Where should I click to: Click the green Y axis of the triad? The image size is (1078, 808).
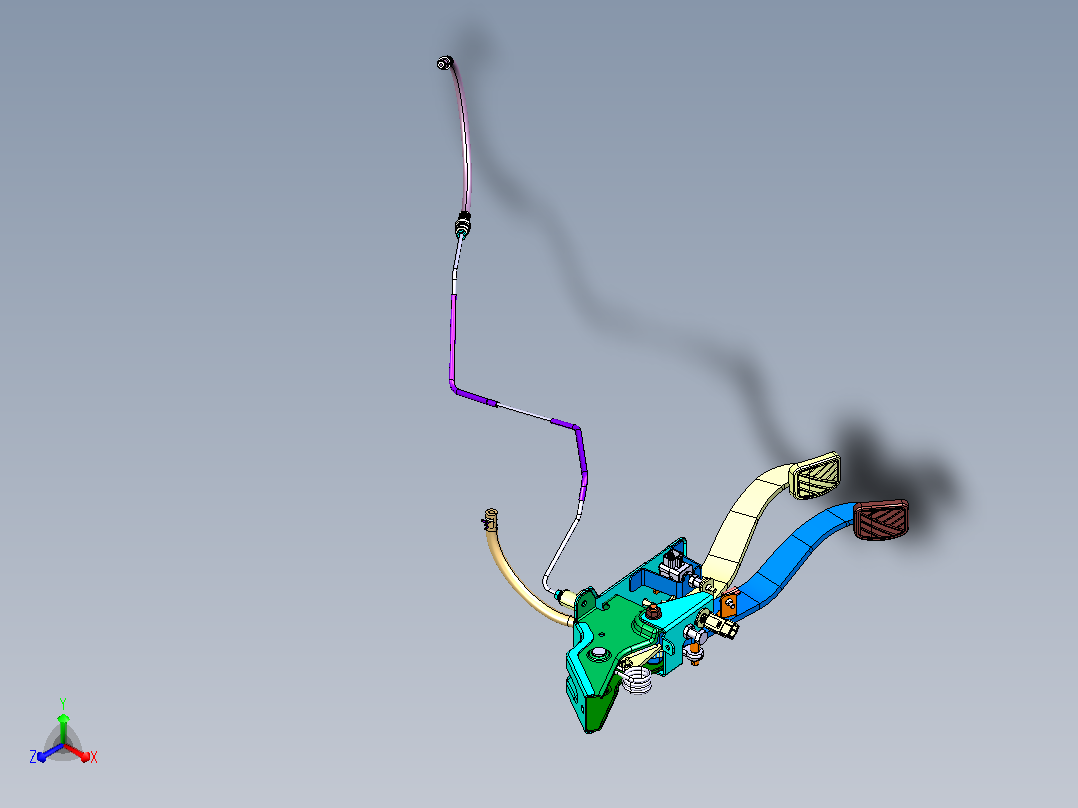(63, 728)
